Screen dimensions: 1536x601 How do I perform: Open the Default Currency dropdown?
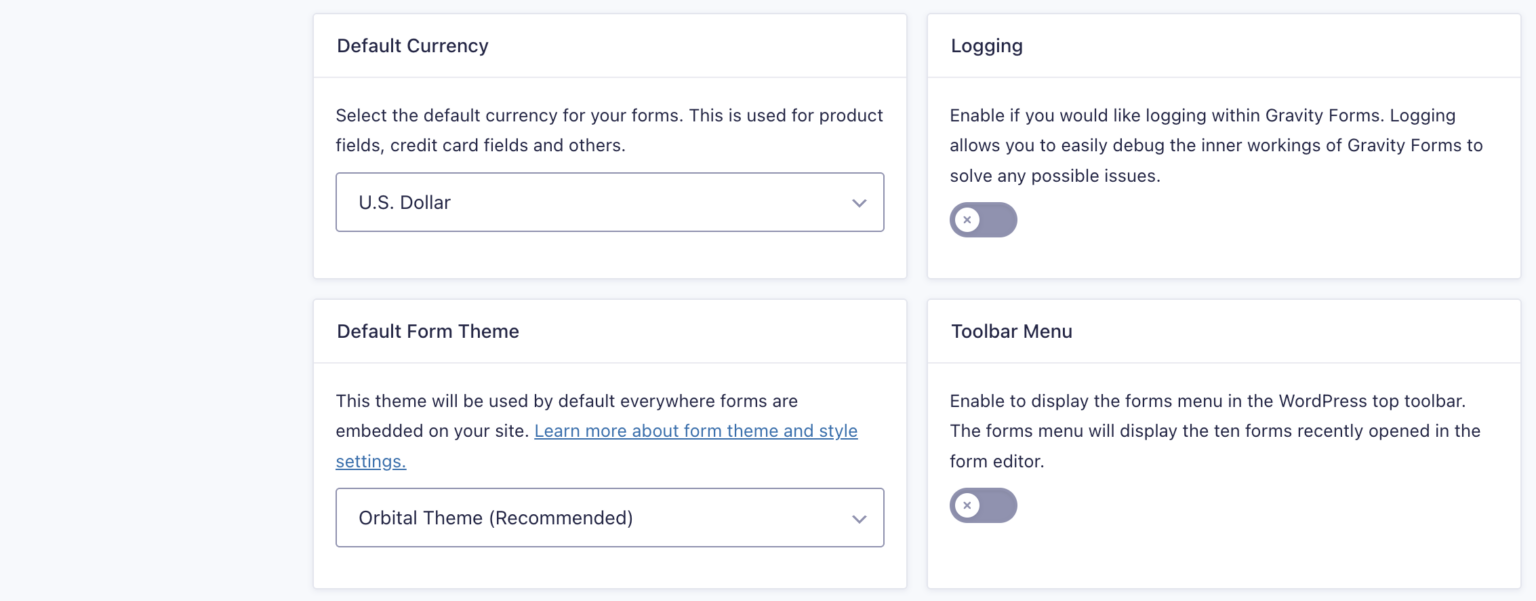point(609,202)
